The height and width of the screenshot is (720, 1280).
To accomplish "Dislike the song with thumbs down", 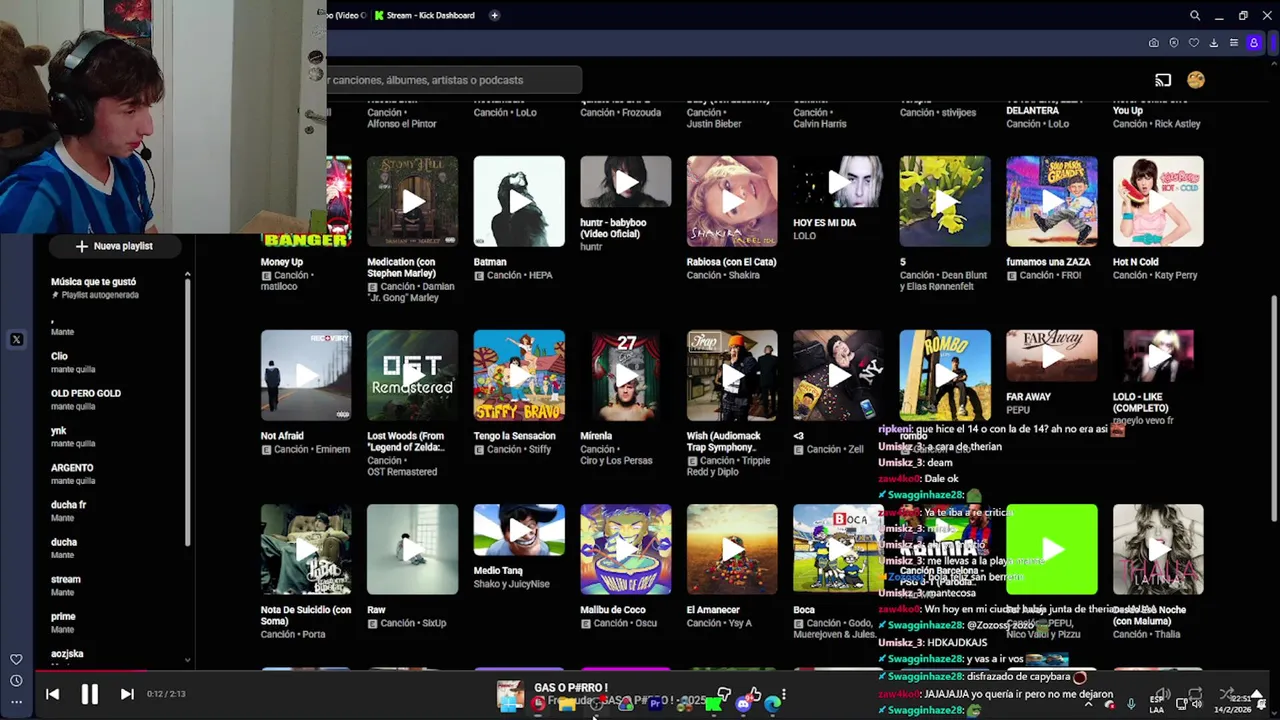I will click(724, 693).
